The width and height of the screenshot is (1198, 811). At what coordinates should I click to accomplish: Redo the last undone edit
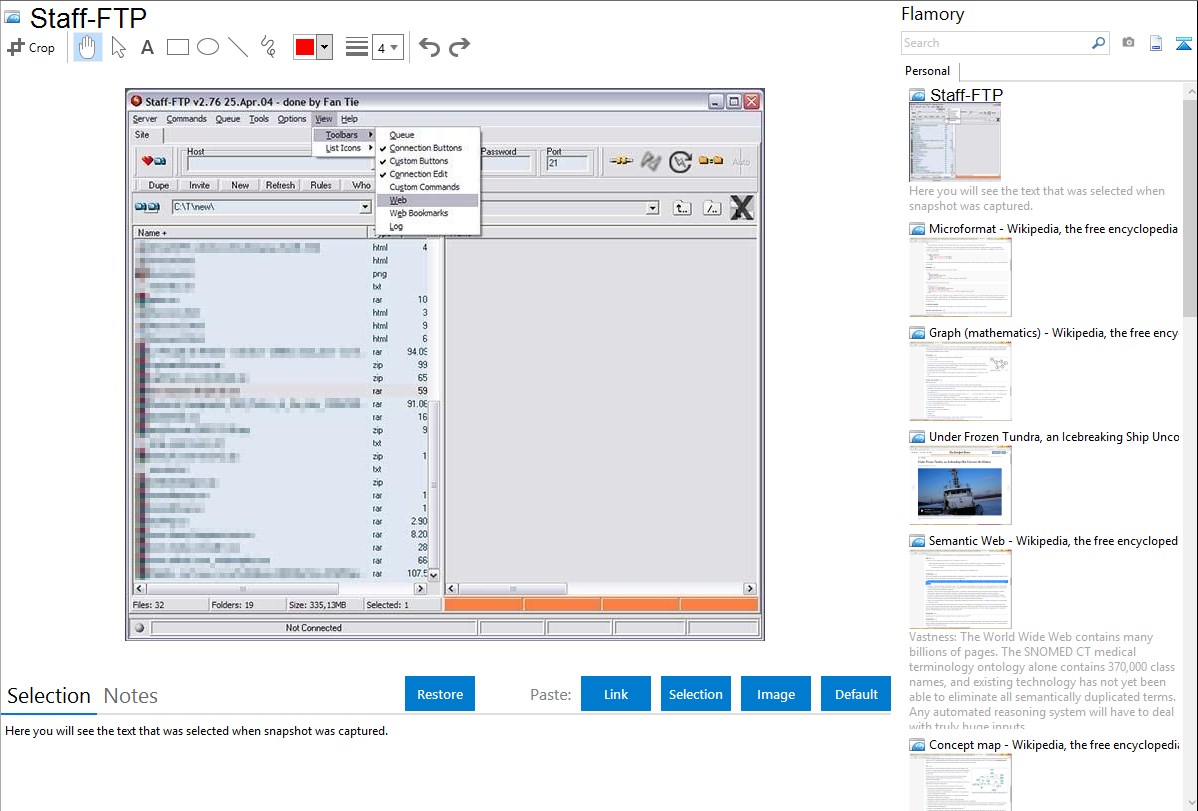point(459,47)
